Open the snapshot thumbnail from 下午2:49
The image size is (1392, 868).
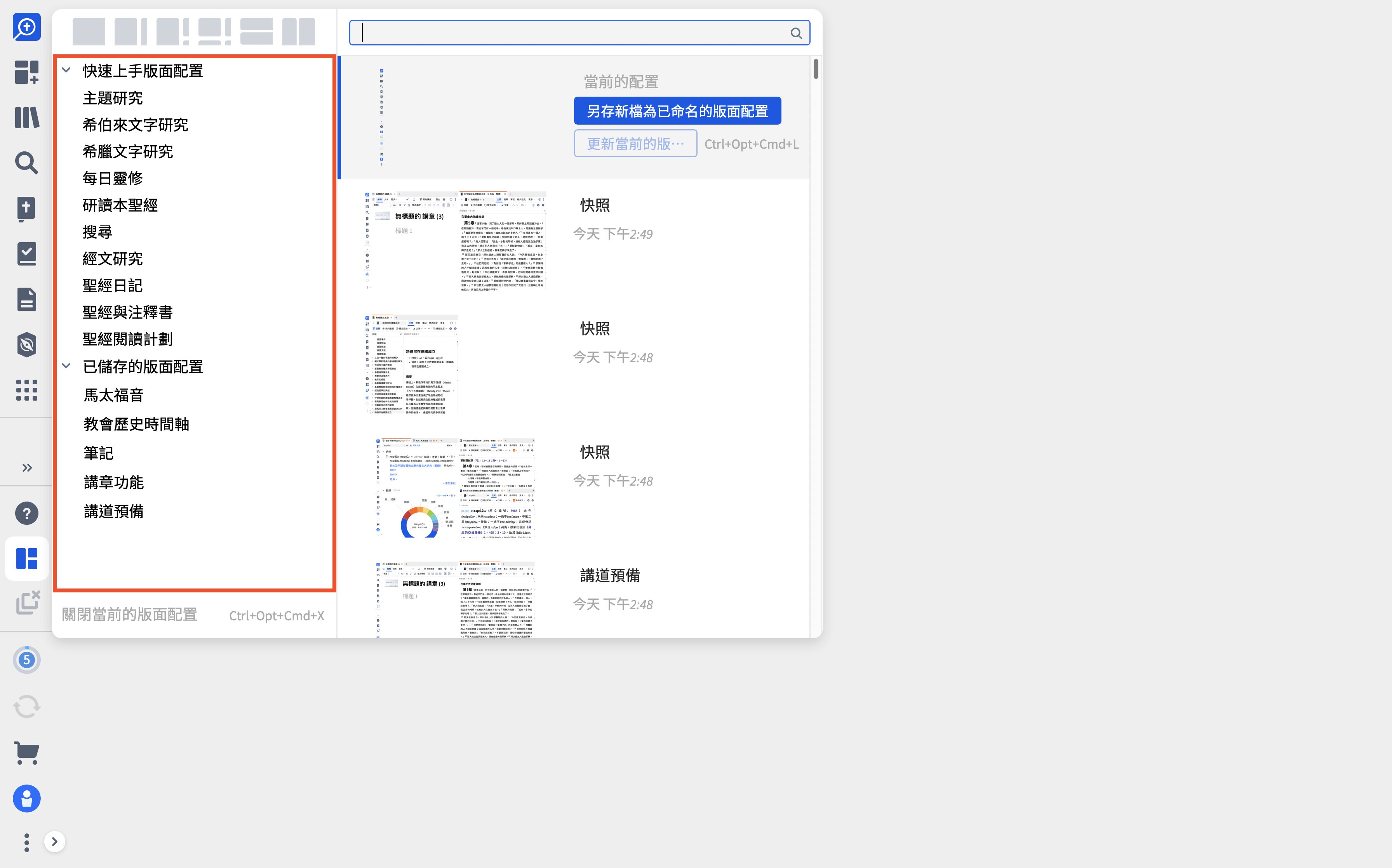(455, 241)
